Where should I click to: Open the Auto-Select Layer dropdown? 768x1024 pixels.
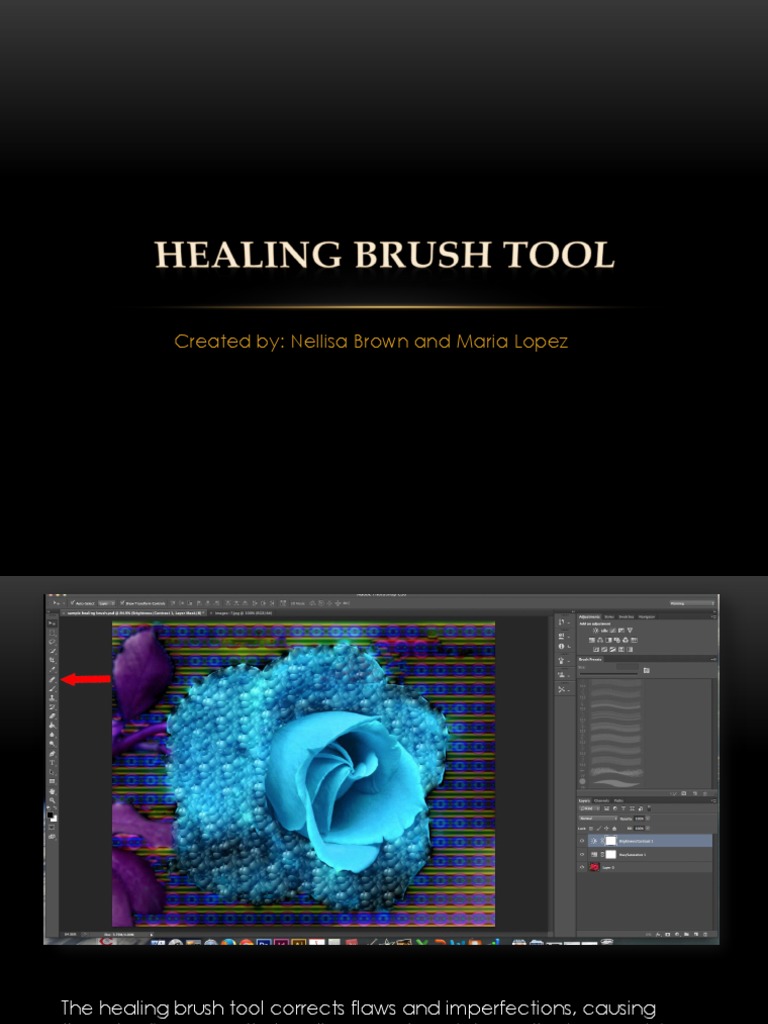click(x=107, y=603)
